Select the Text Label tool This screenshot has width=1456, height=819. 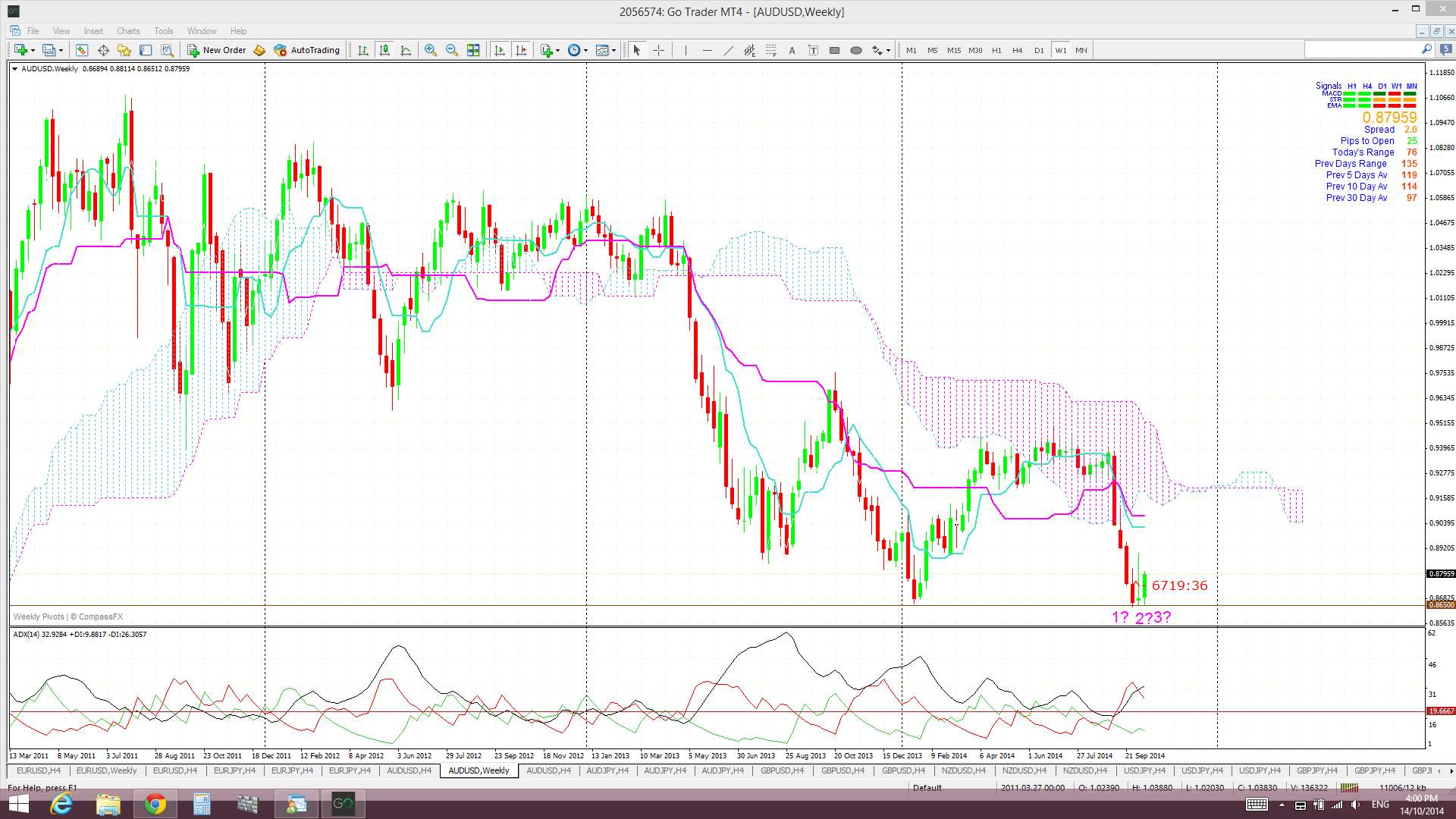[x=813, y=50]
